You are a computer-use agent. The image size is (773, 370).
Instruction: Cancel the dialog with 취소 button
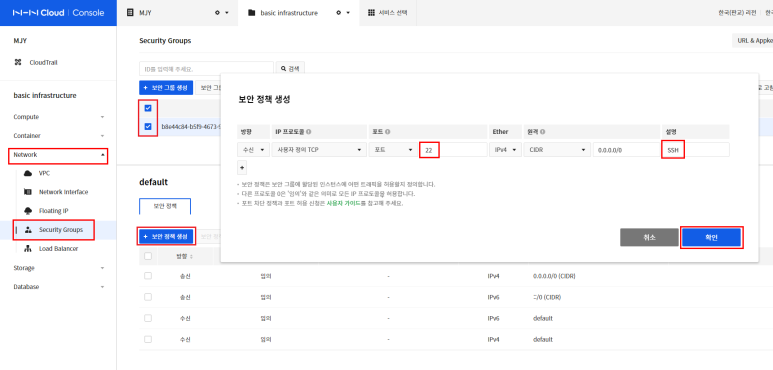point(649,237)
